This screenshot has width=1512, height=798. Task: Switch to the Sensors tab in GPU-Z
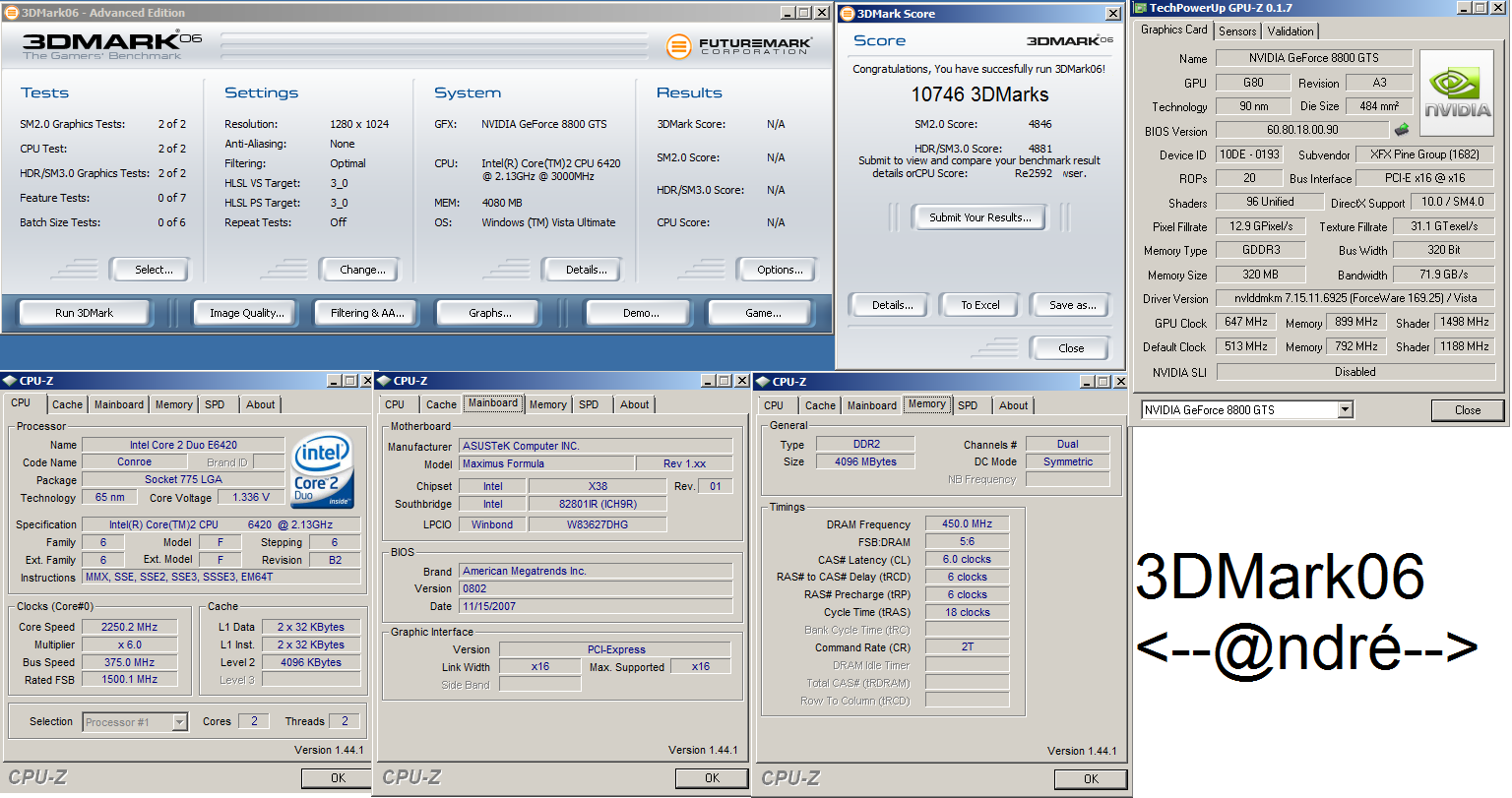pyautogui.click(x=1237, y=31)
